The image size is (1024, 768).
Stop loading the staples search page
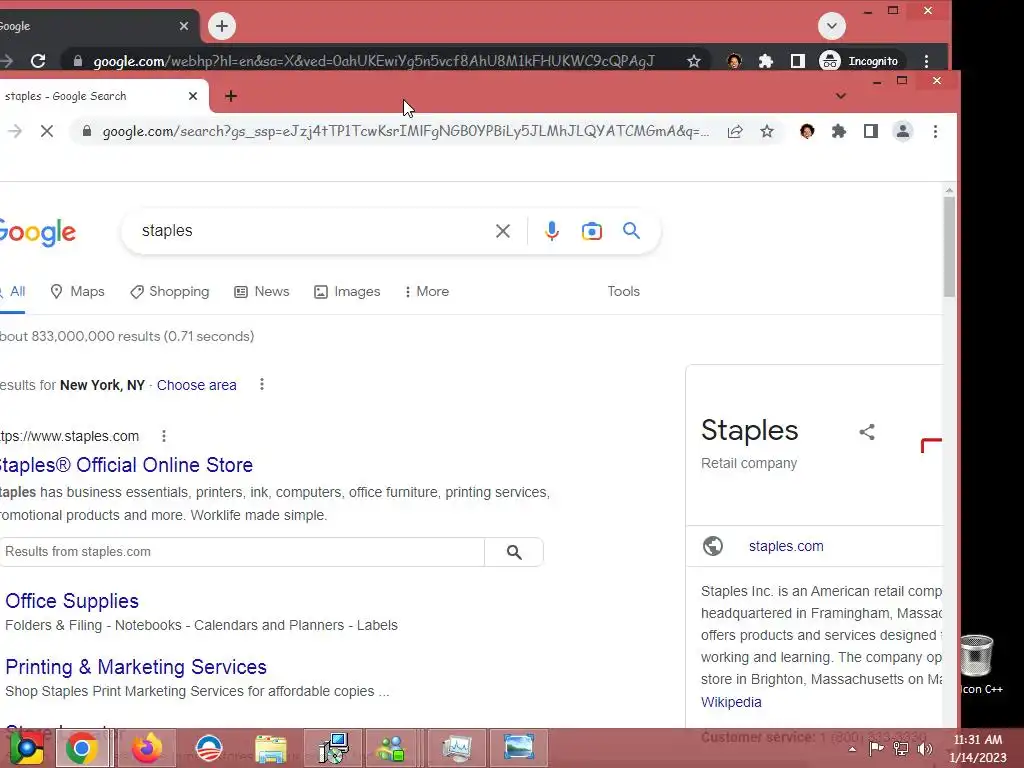tap(46, 131)
